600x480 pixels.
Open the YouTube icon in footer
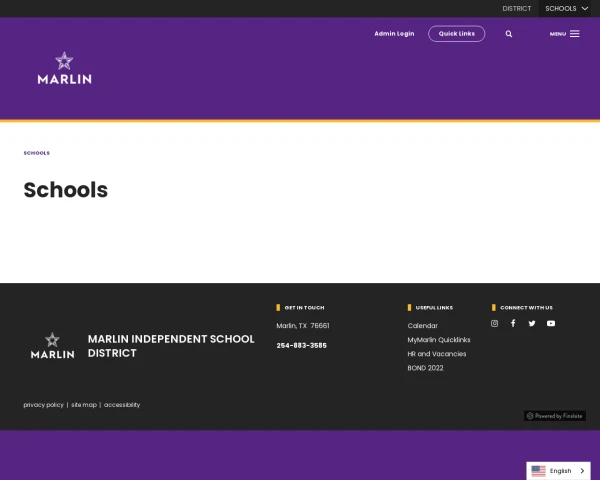tap(551, 323)
